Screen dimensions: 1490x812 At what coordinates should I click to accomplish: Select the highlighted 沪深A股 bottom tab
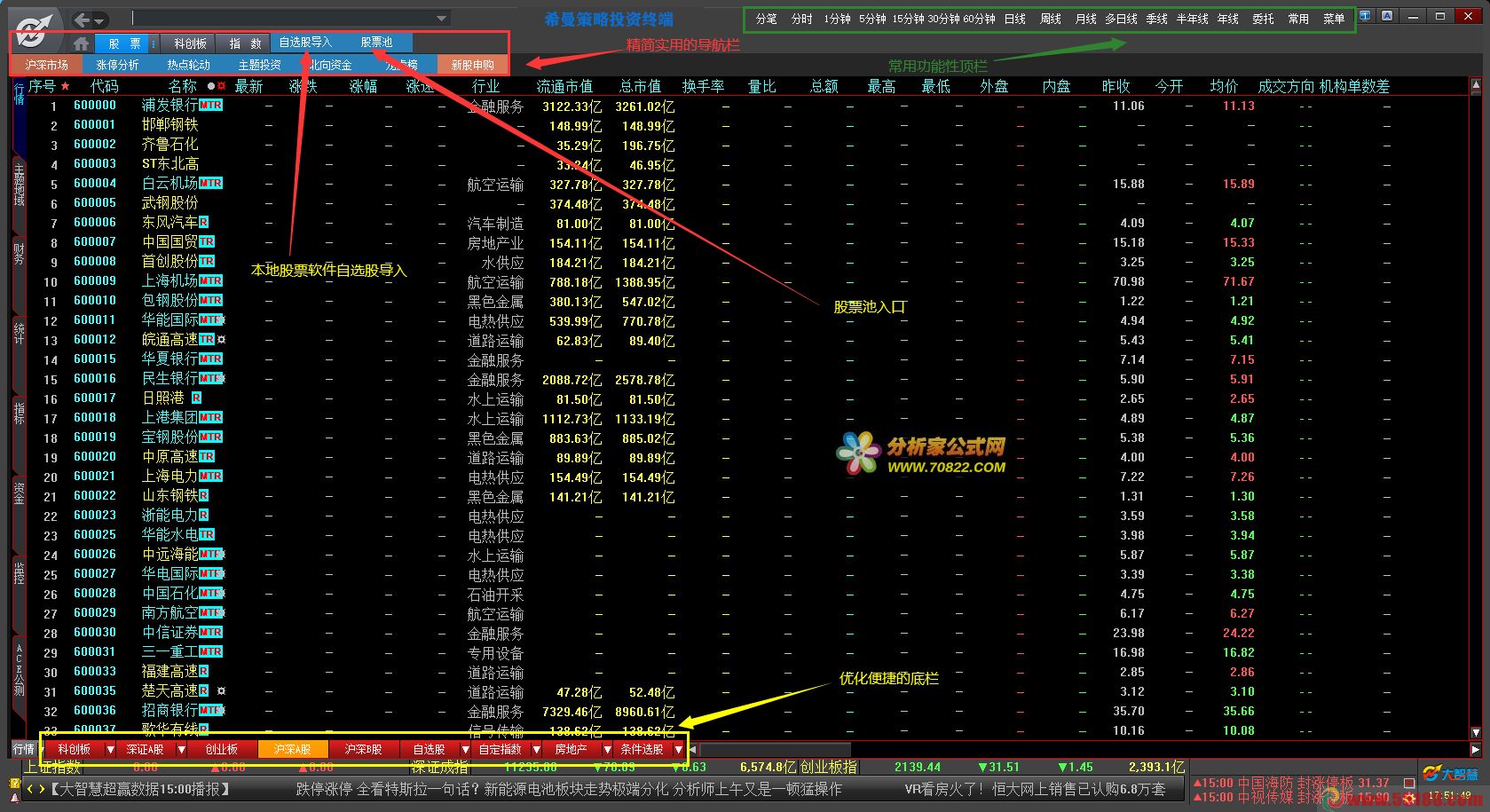(293, 750)
